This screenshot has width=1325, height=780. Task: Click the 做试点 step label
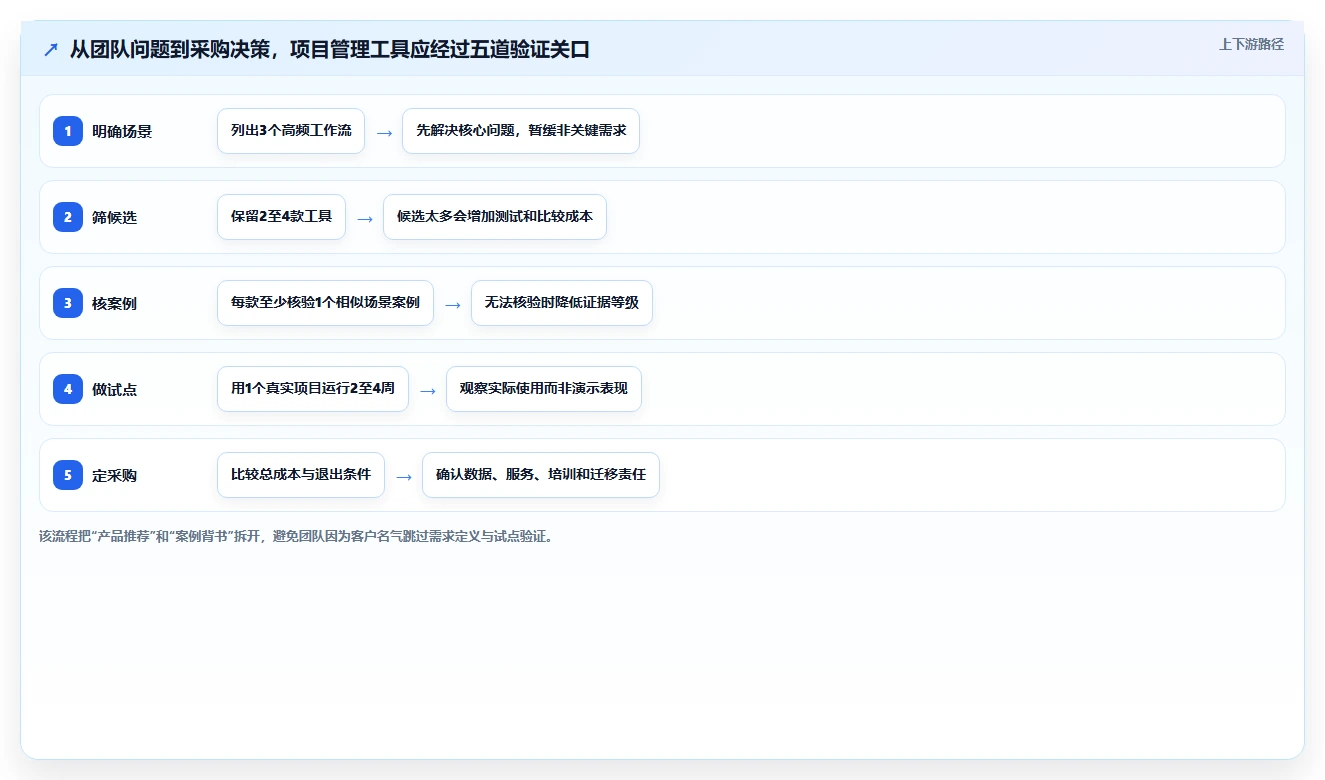click(114, 389)
